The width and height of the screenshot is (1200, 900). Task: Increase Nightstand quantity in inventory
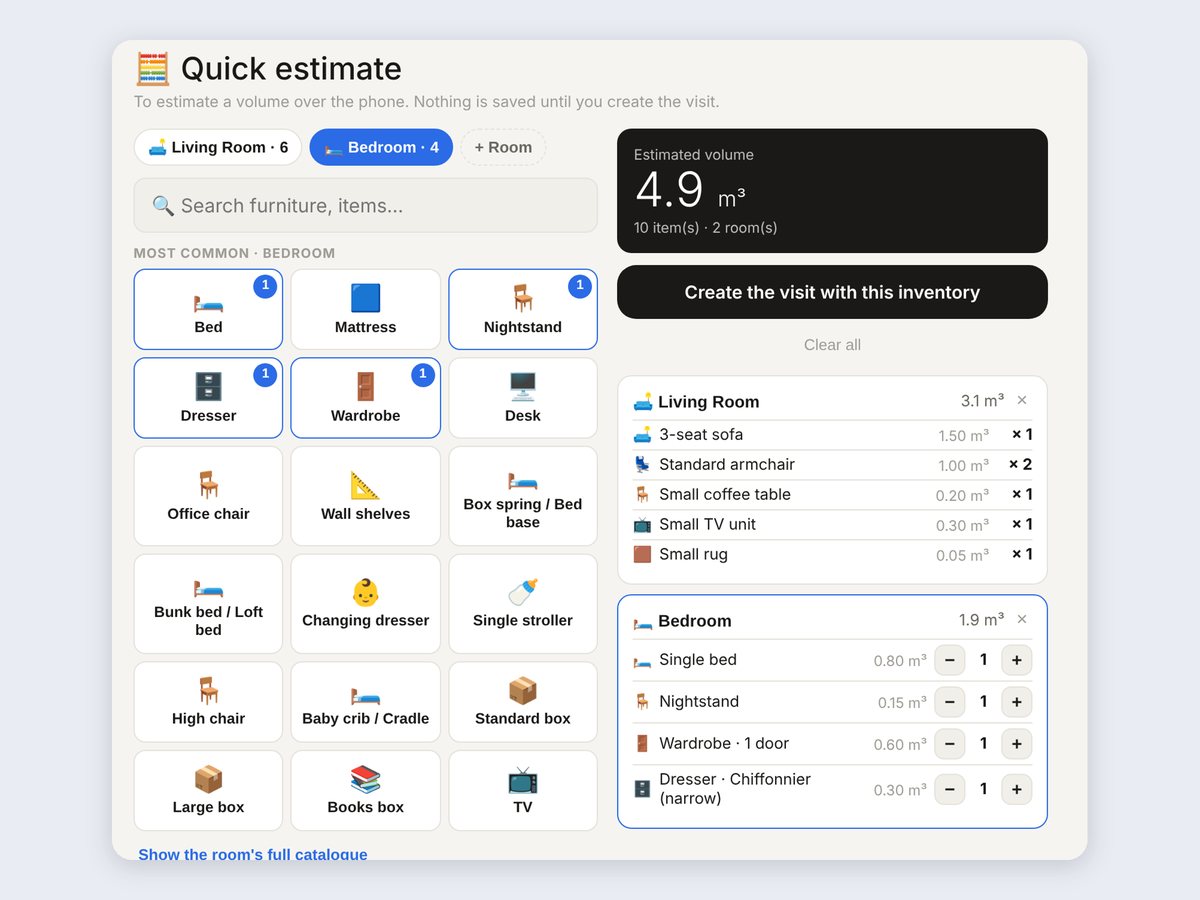pyautogui.click(x=1016, y=702)
